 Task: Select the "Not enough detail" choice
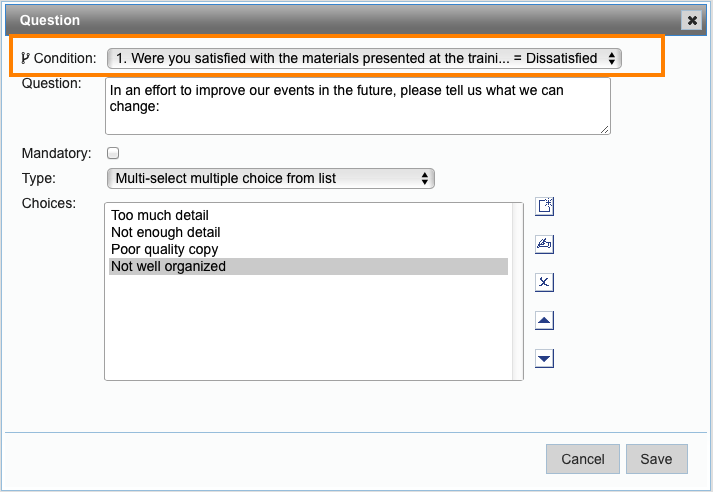coord(165,232)
